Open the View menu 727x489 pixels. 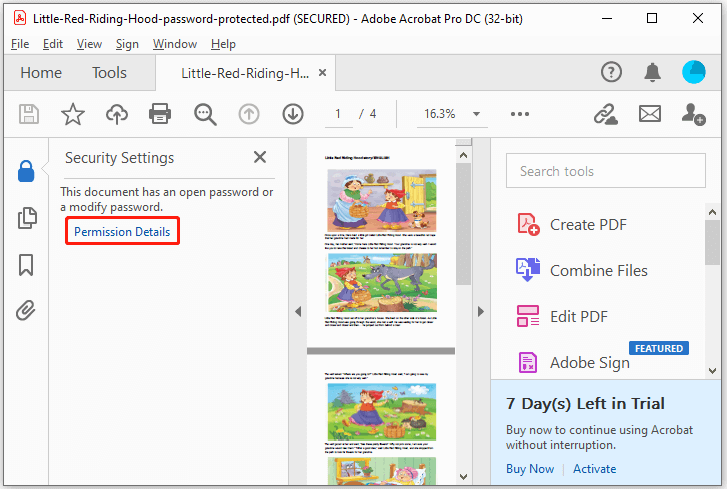coord(89,44)
